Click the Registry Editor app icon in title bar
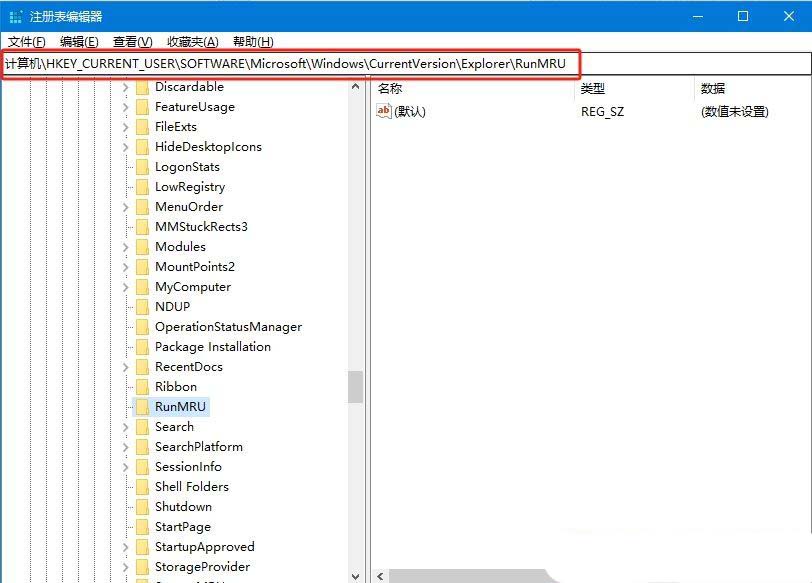This screenshot has height=583, width=812. point(15,16)
